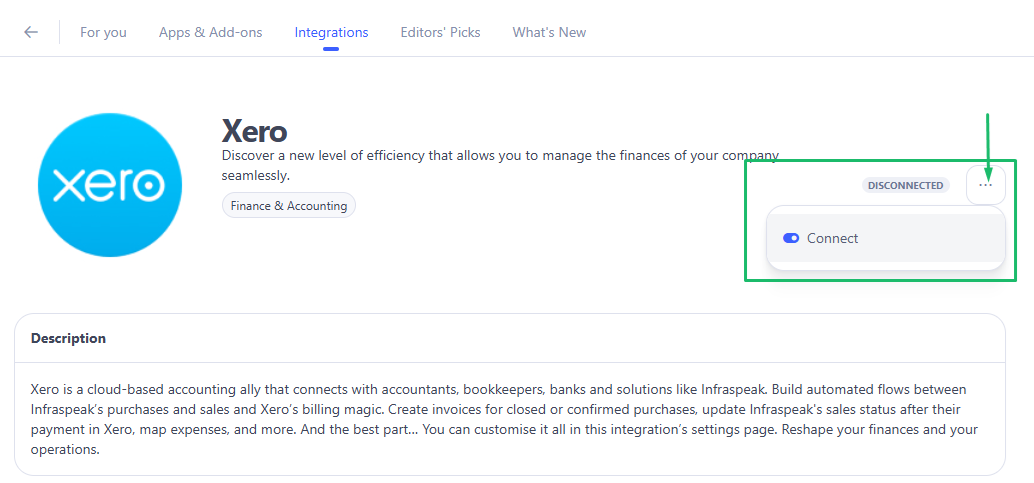
Task: Click the DISCONNECTED status badge
Action: pyautogui.click(x=905, y=185)
